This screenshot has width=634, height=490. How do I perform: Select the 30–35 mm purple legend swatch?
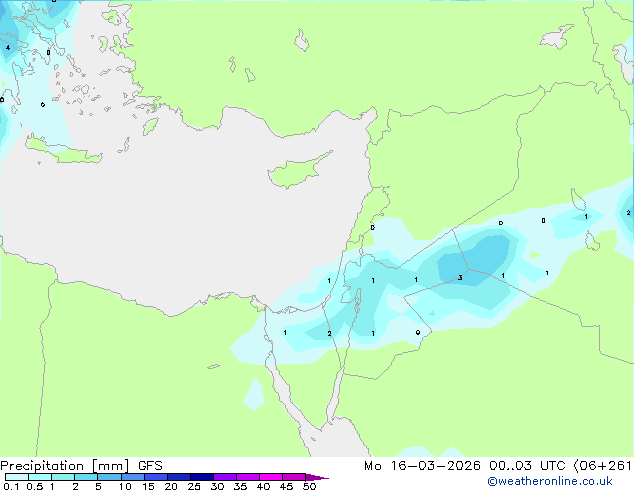pyautogui.click(x=225, y=477)
